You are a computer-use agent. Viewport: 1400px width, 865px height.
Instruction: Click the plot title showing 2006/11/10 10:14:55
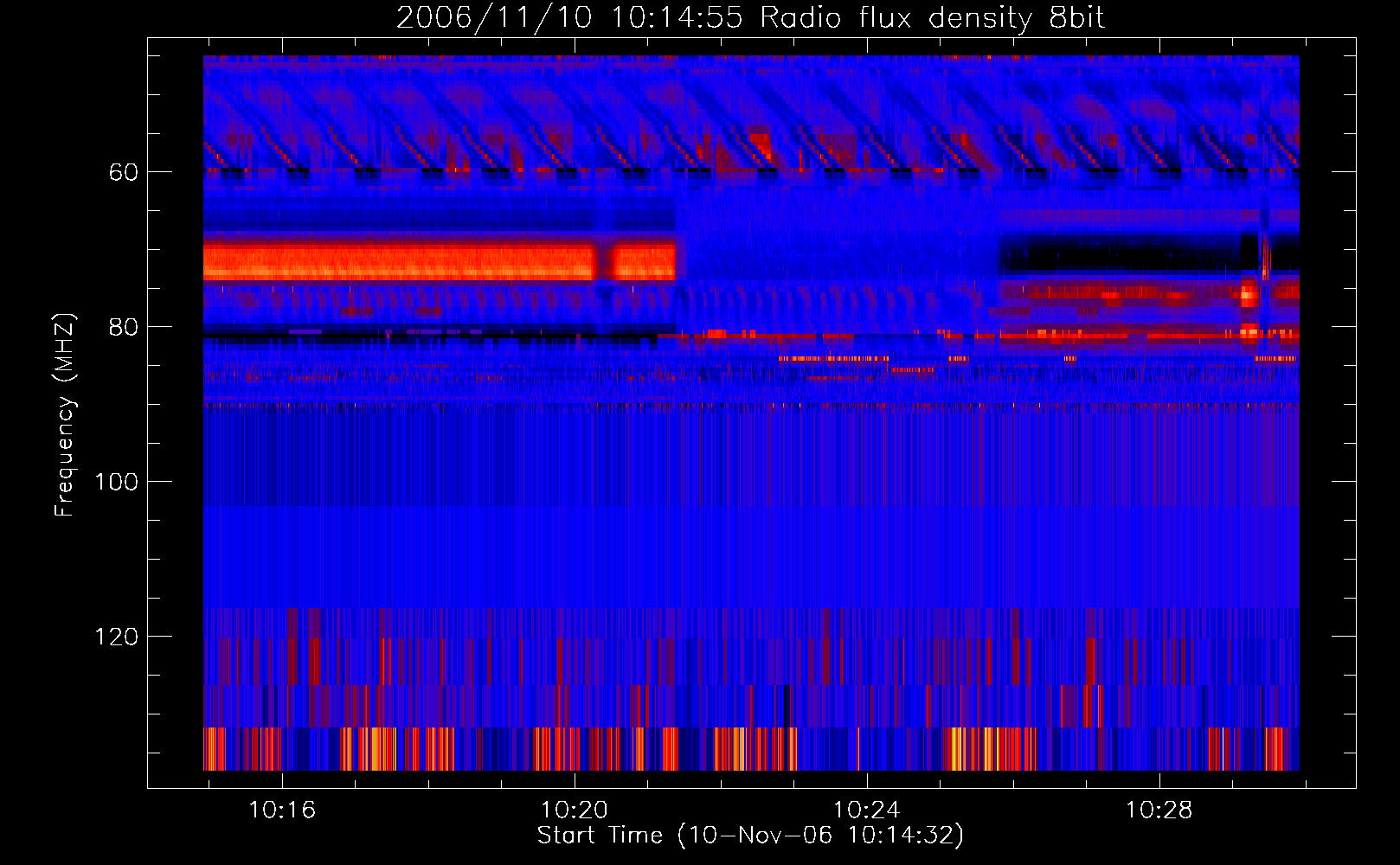coord(750,18)
